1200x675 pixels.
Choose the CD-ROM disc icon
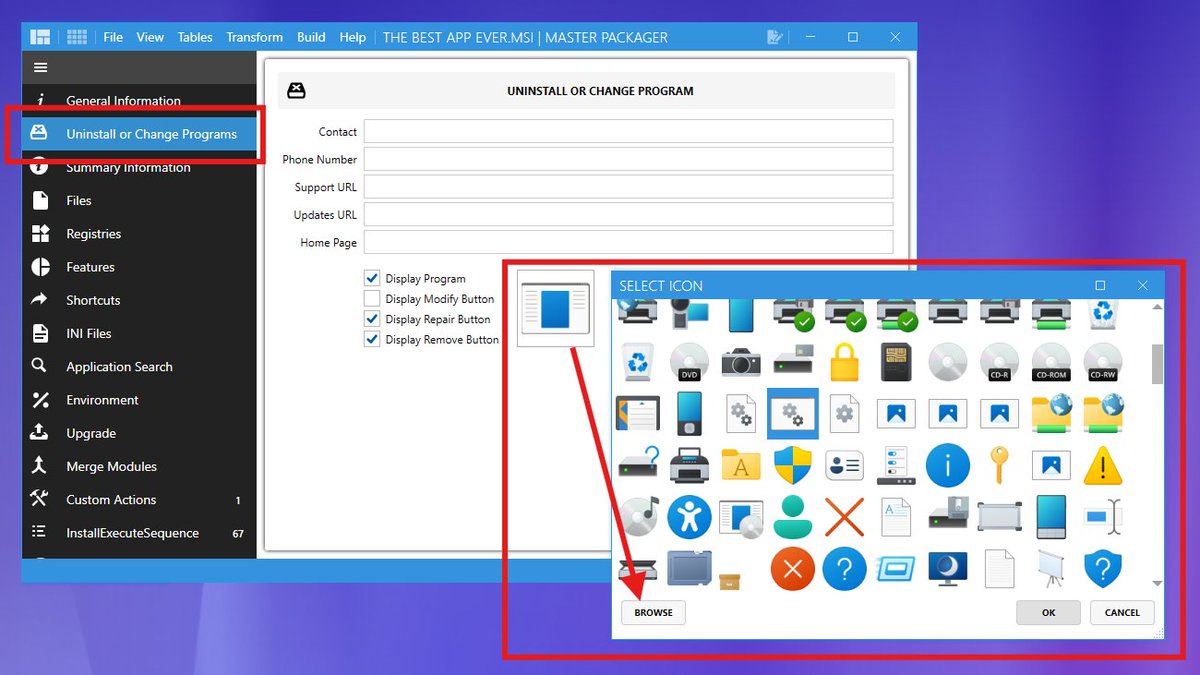[1051, 363]
